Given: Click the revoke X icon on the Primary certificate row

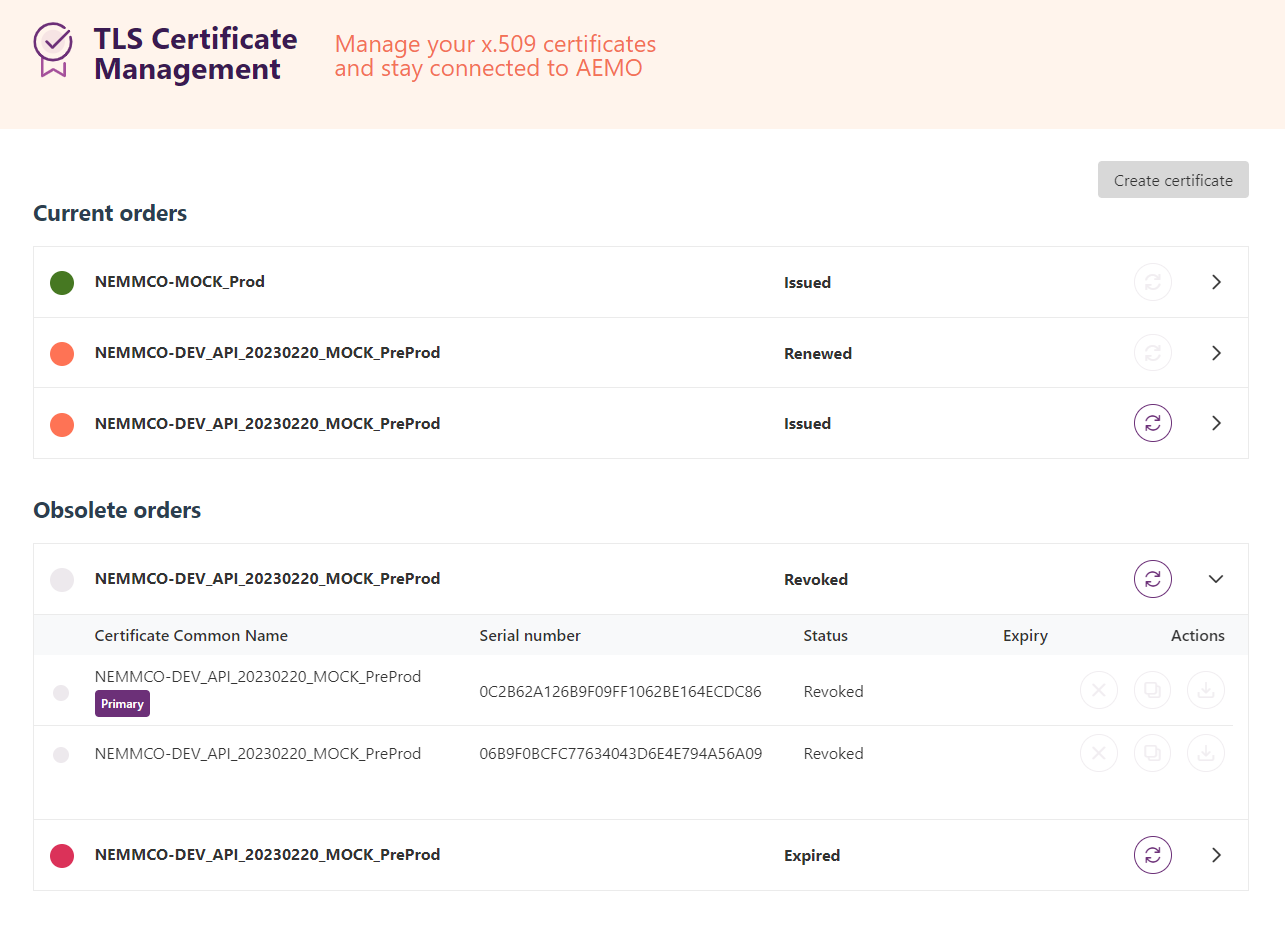Looking at the screenshot, I should 1099,690.
